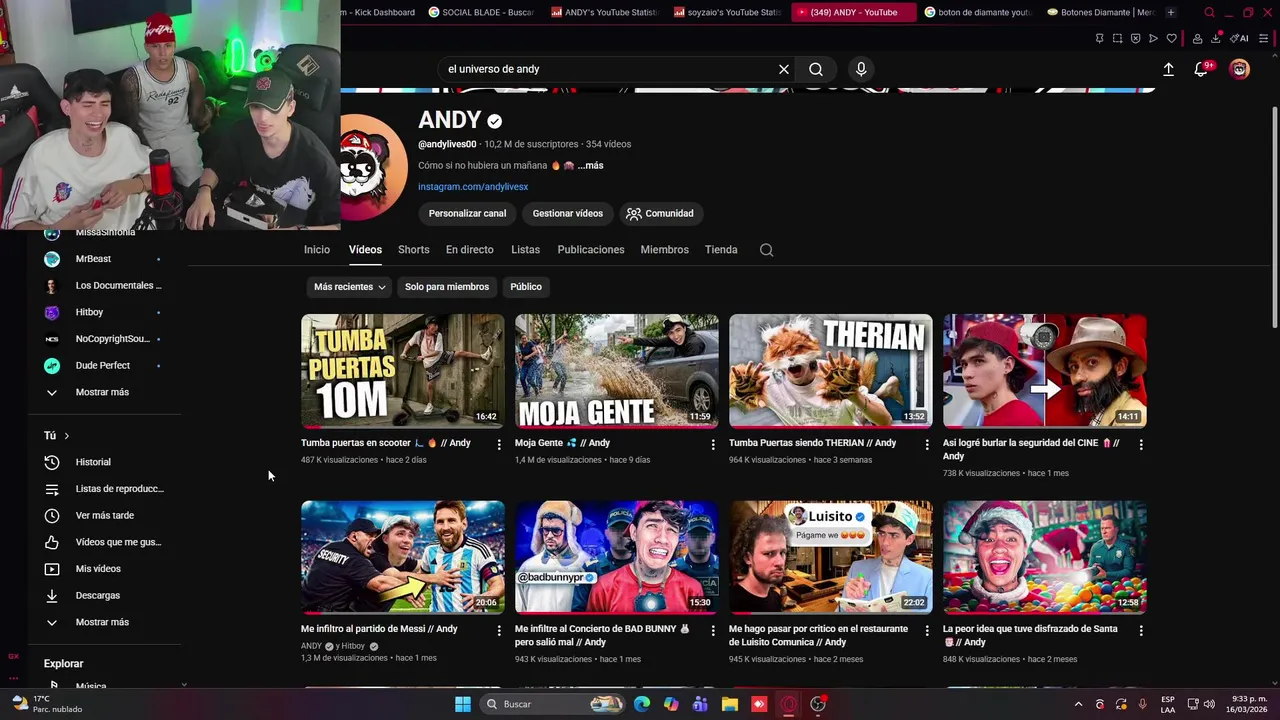Viewport: 1280px width, 720px height.
Task: Open Dude Perfect subscription in sidebar
Action: pos(104,365)
